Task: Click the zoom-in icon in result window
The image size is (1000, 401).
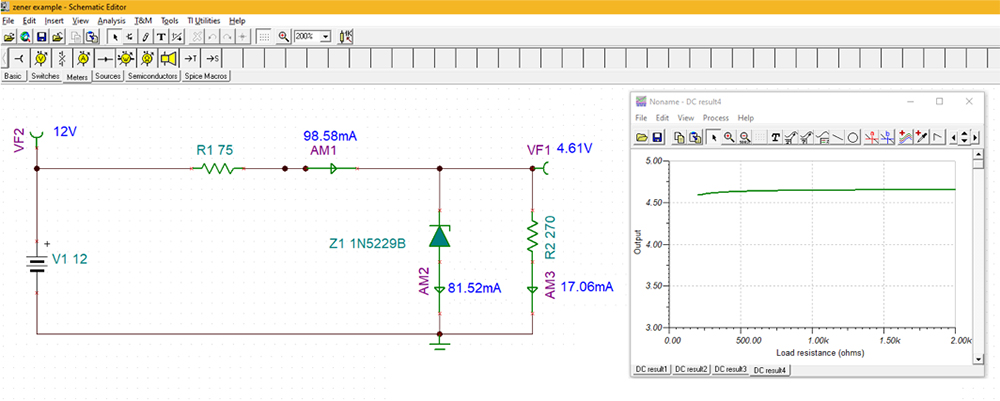Action: click(x=730, y=136)
